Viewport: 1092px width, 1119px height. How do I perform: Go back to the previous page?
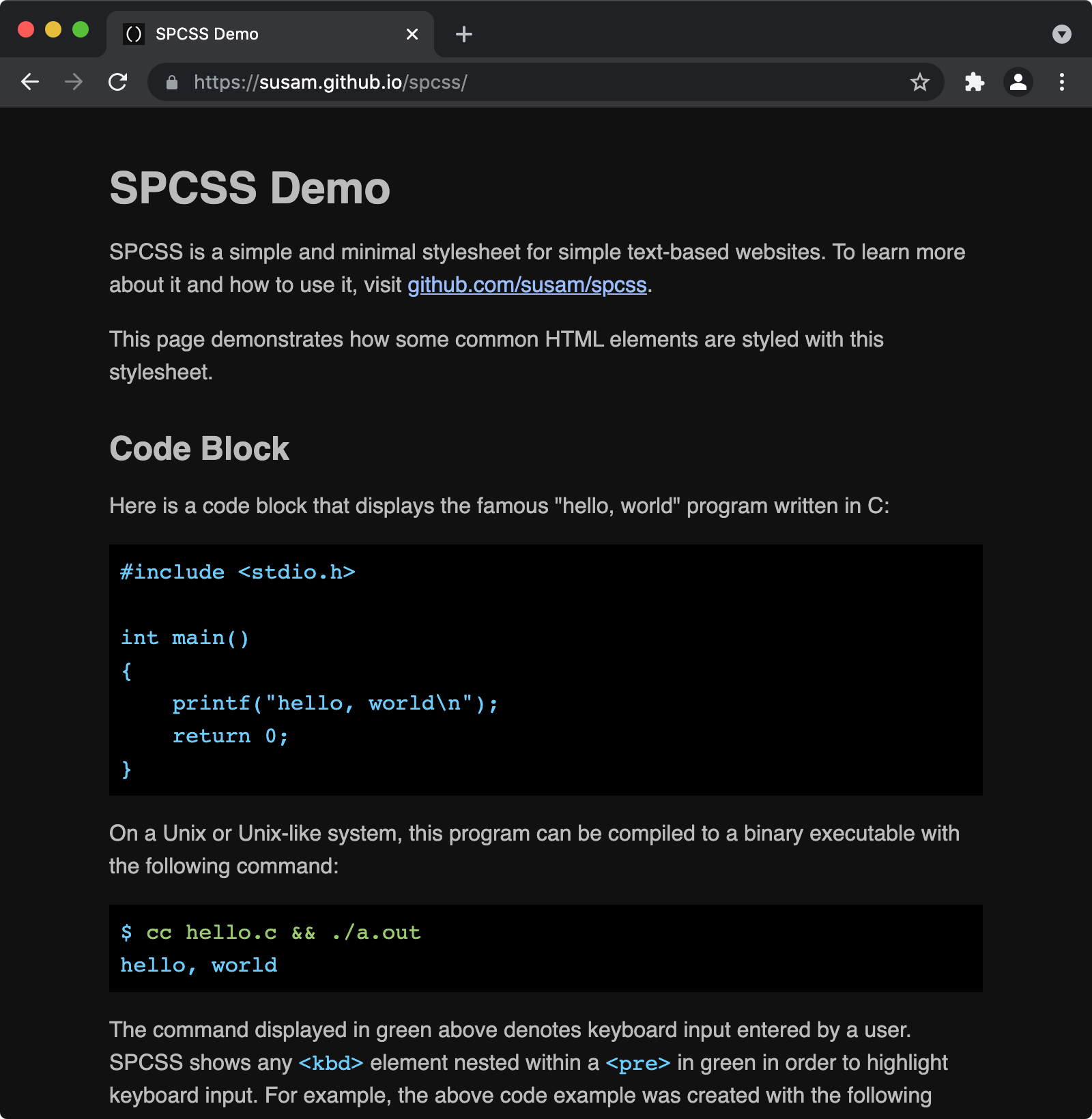click(30, 82)
